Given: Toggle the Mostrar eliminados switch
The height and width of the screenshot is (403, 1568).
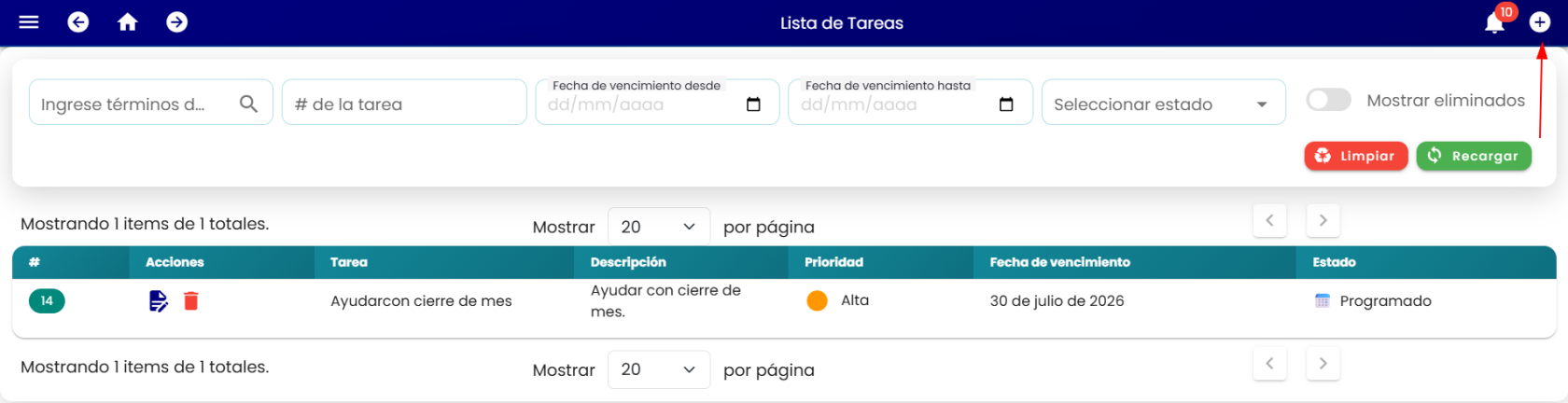Looking at the screenshot, I should pyautogui.click(x=1328, y=100).
